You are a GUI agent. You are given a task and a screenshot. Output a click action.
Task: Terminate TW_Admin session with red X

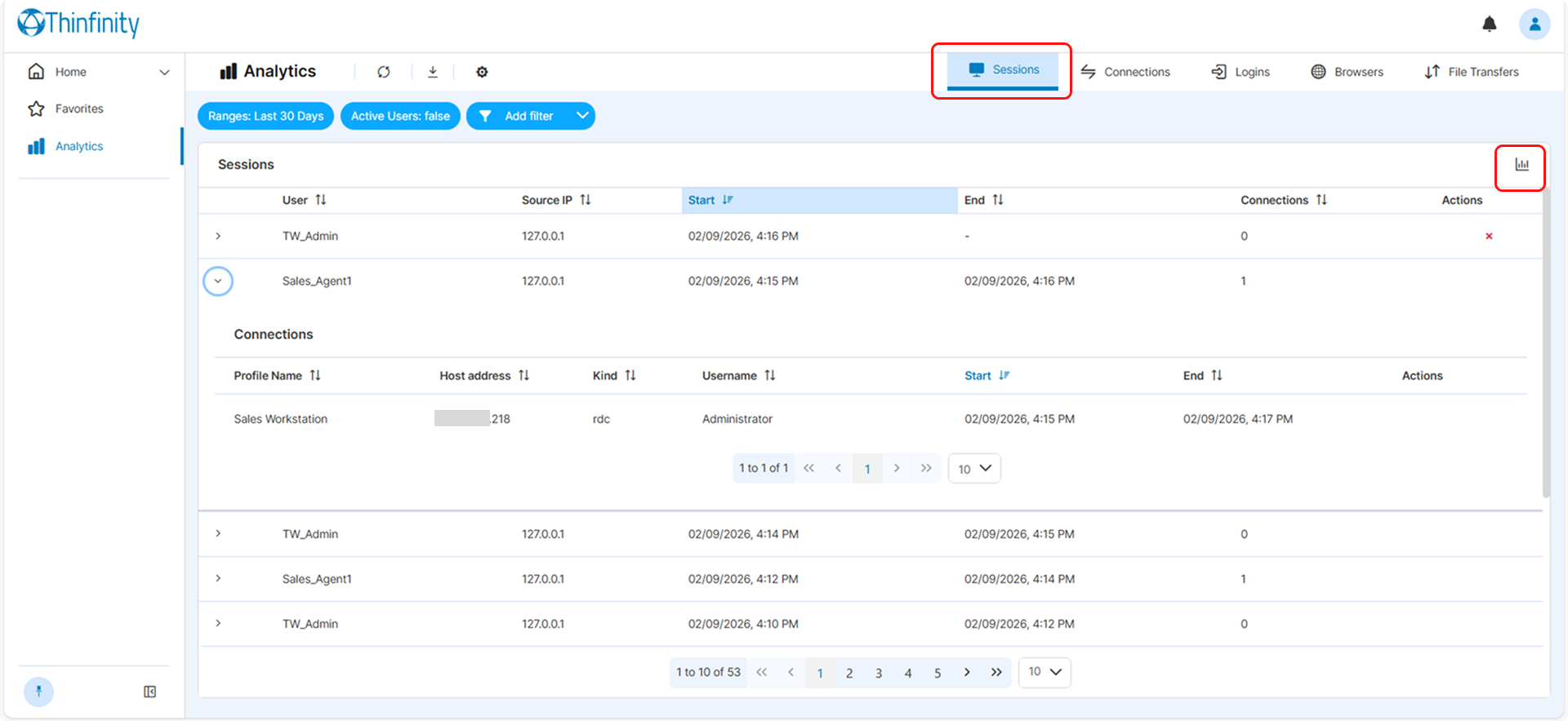click(1489, 236)
